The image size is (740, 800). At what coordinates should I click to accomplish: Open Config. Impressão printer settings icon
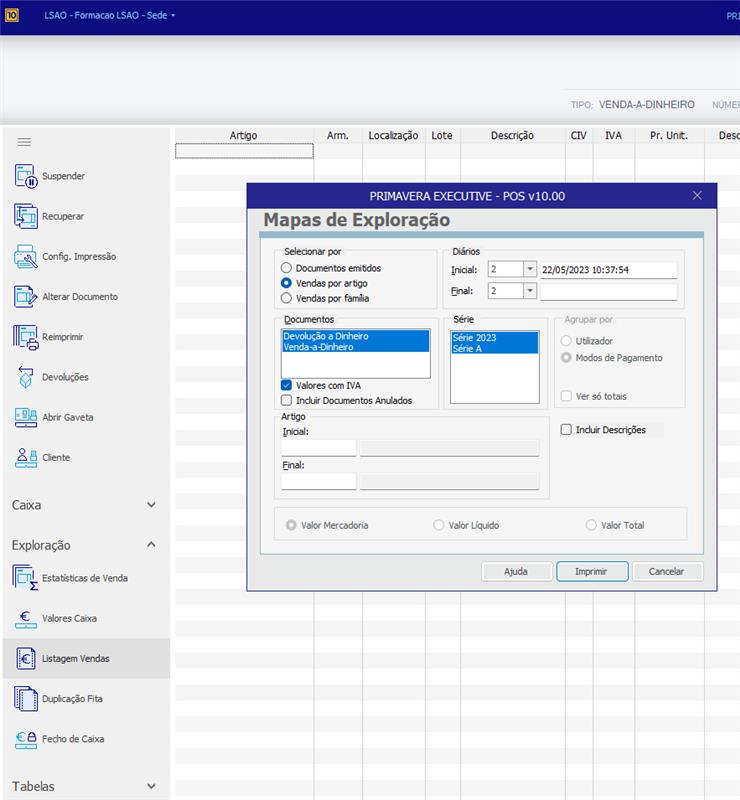[x=26, y=257]
